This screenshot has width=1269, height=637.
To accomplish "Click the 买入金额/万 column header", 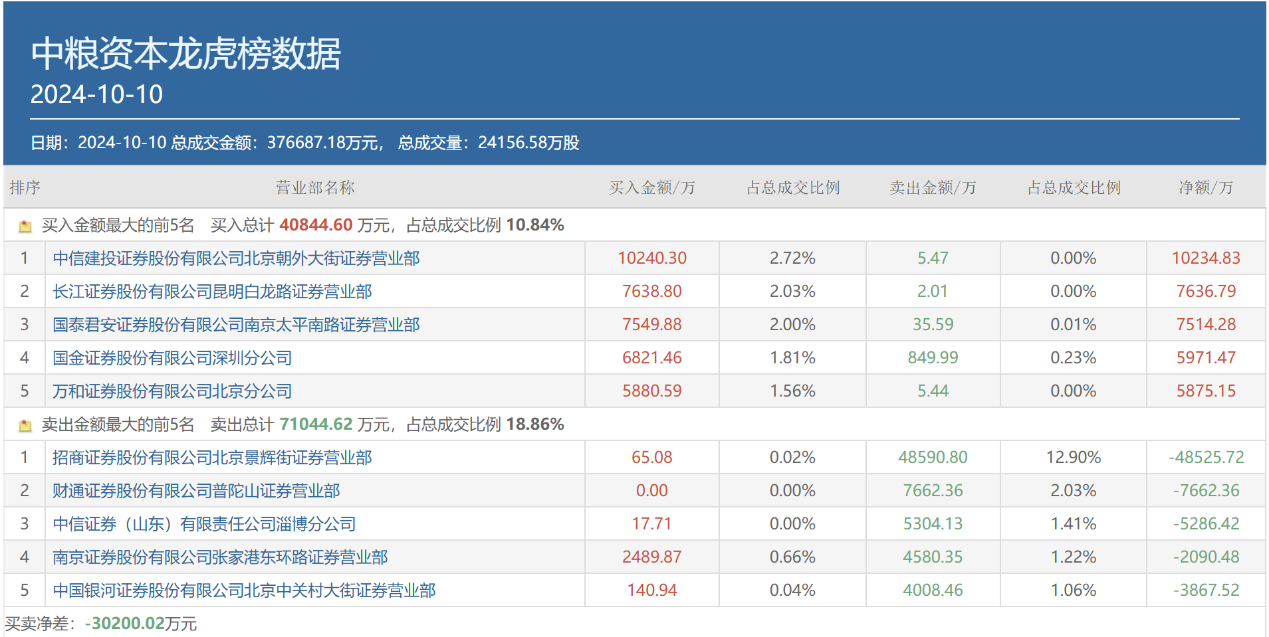I will [x=652, y=188].
